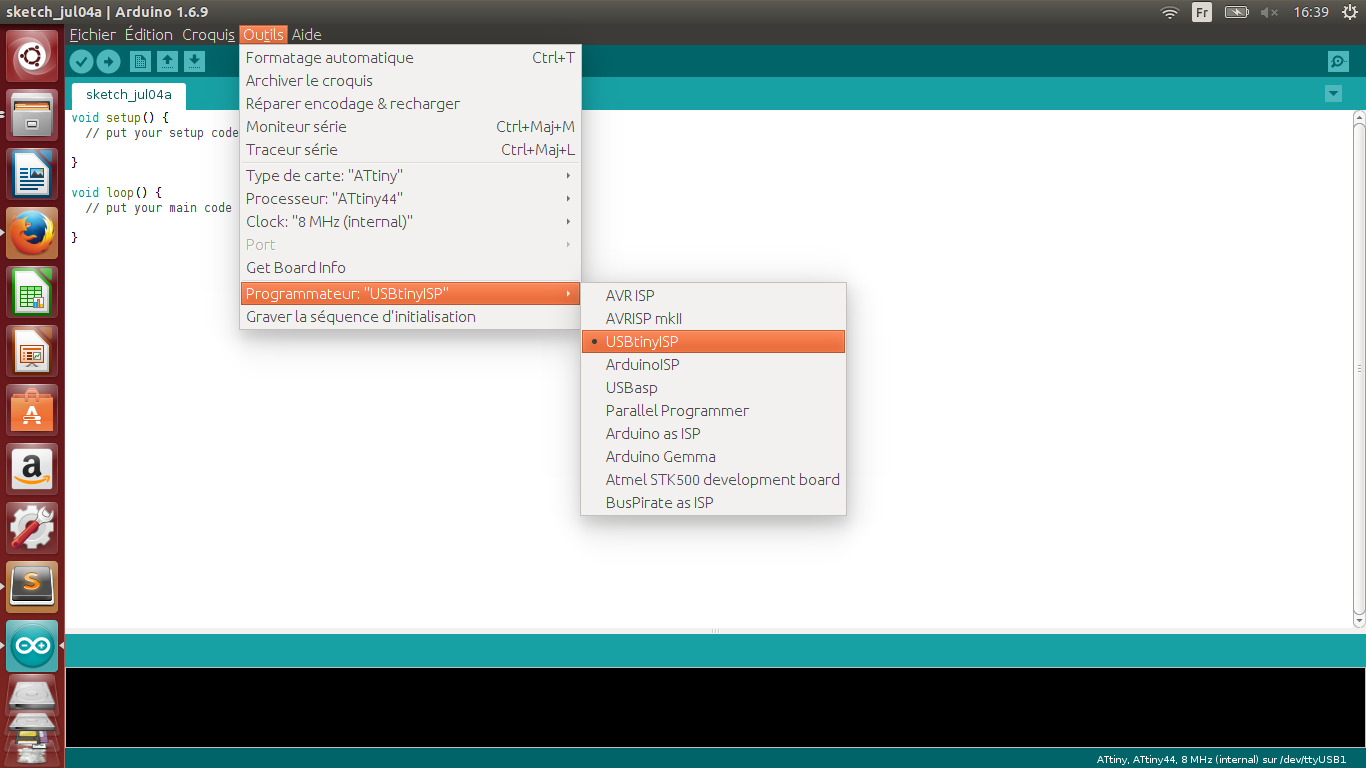This screenshot has width=1366, height=768.
Task: Open Traceur série from the menu
Action: 410,150
